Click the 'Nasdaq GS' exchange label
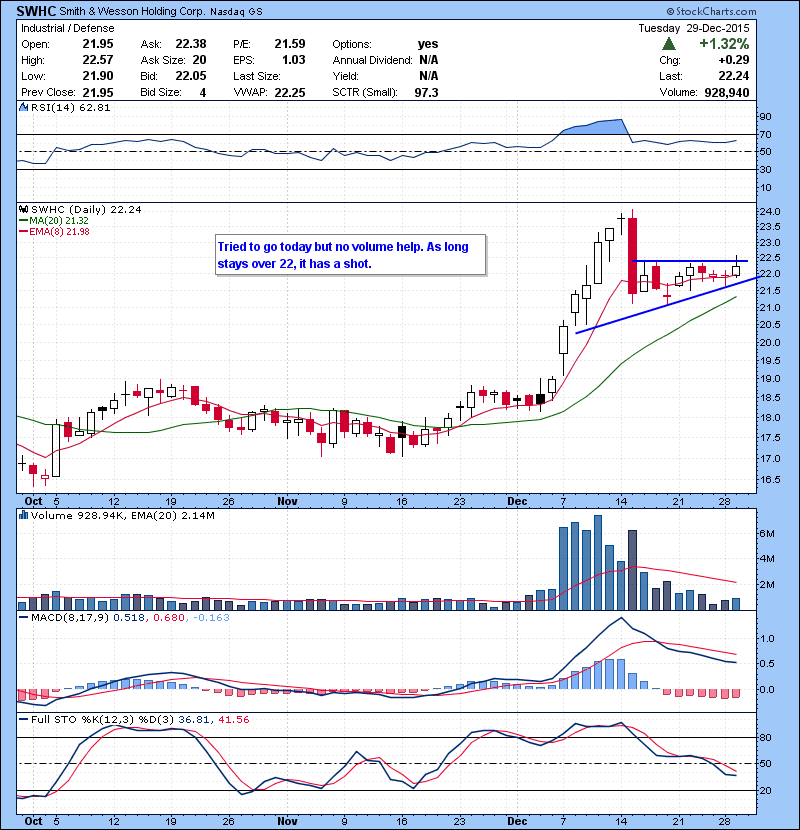Viewport: 800px width, 830px height. pyautogui.click(x=236, y=12)
